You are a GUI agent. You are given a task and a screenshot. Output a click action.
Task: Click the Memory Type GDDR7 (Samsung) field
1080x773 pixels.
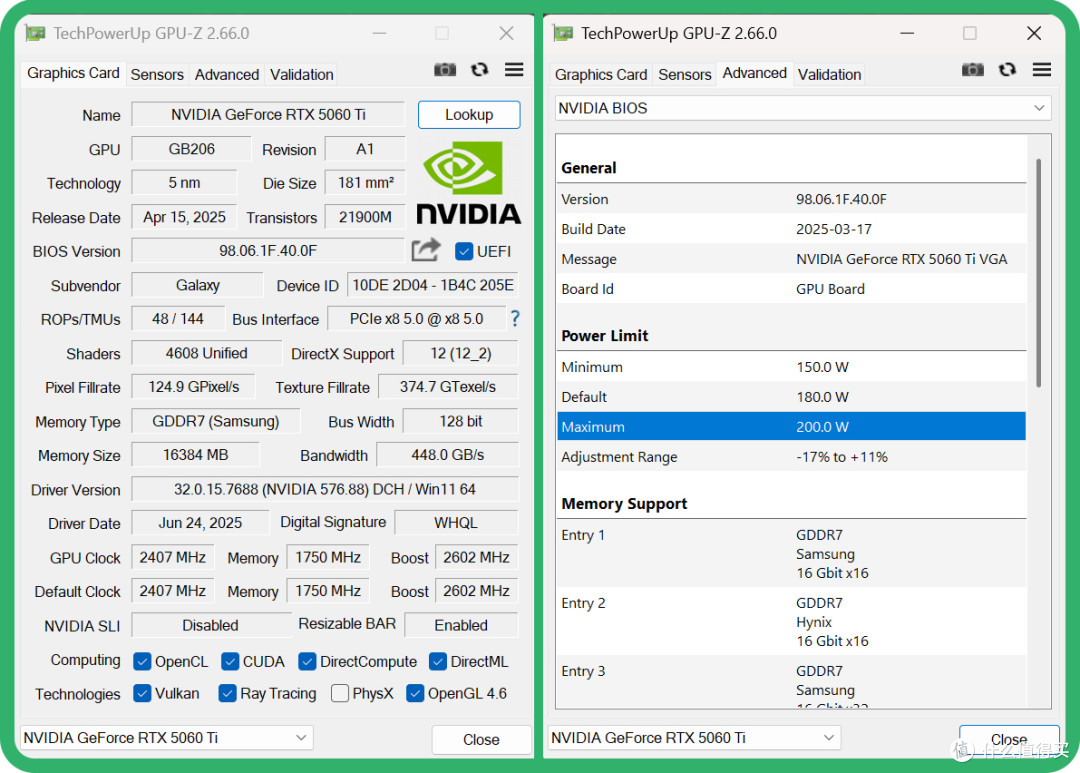pos(216,421)
